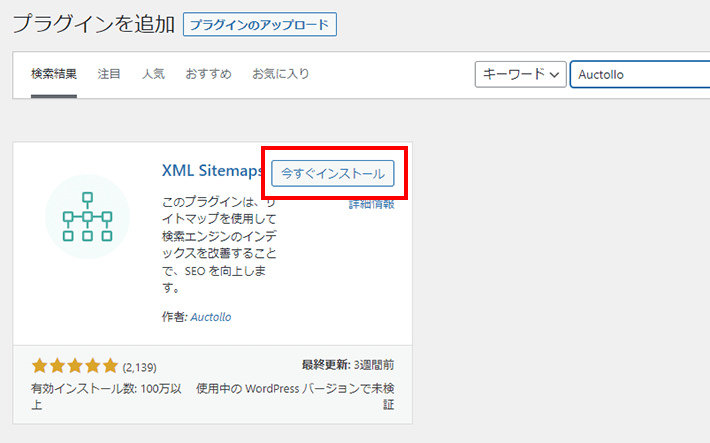Screen dimensions: 710x443
Task: Install XML Sitemaps with 今すぐインストール
Action: (333, 173)
